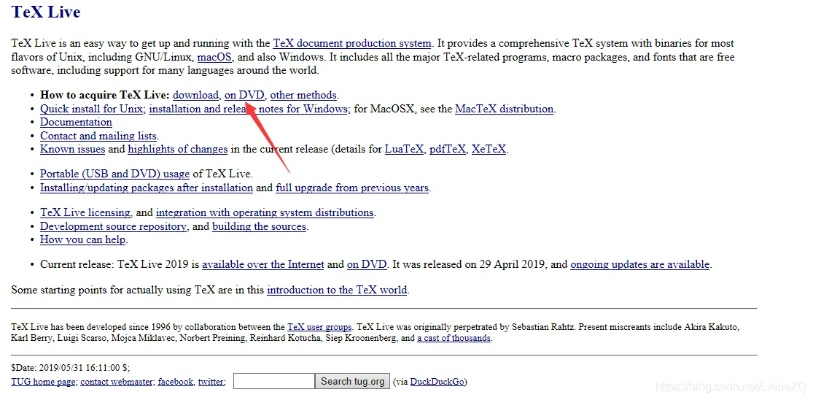Open installation and release notes for Windows
The height and width of the screenshot is (400, 813).
pos(248,109)
